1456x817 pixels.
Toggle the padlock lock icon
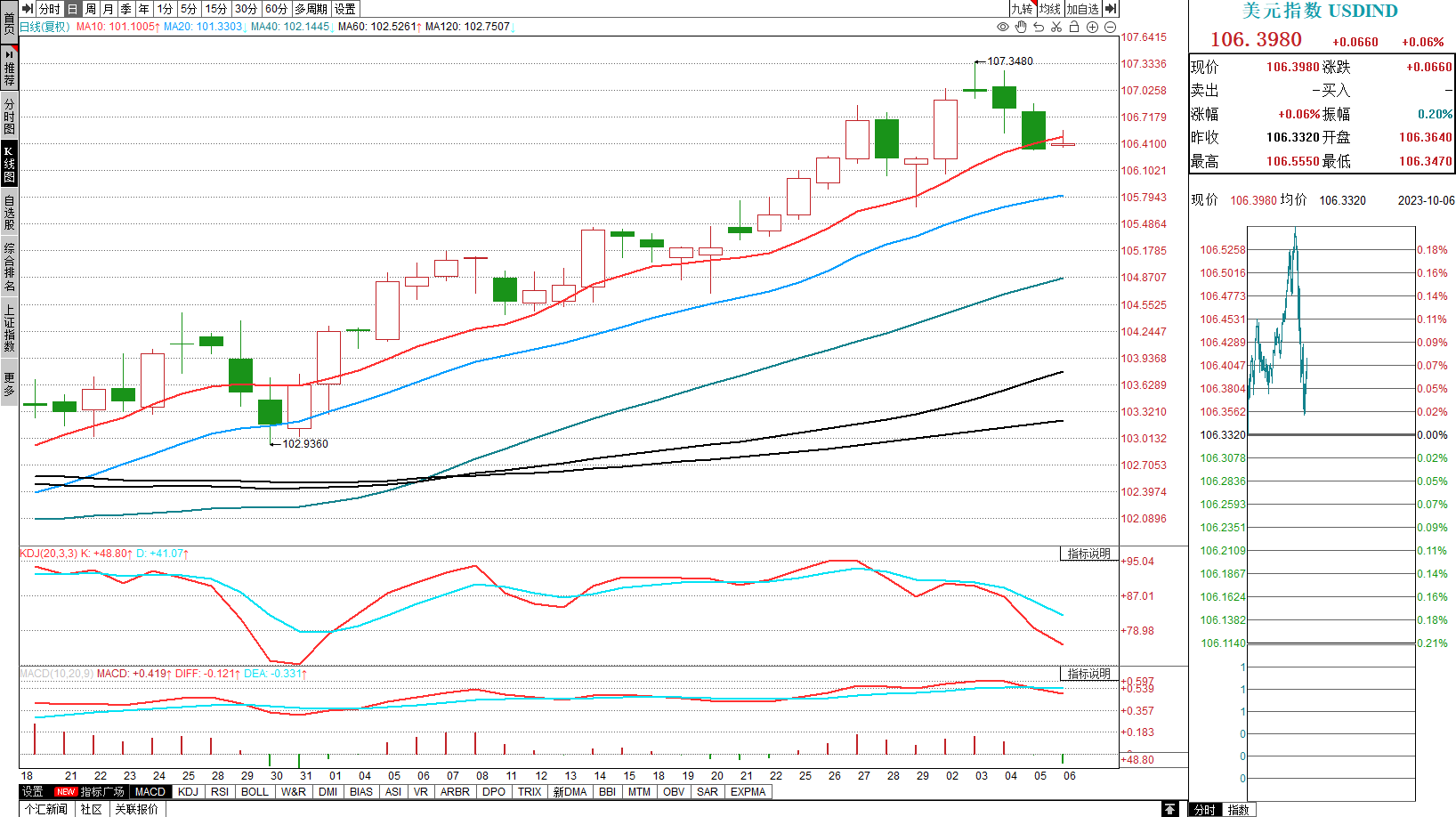click(1074, 27)
